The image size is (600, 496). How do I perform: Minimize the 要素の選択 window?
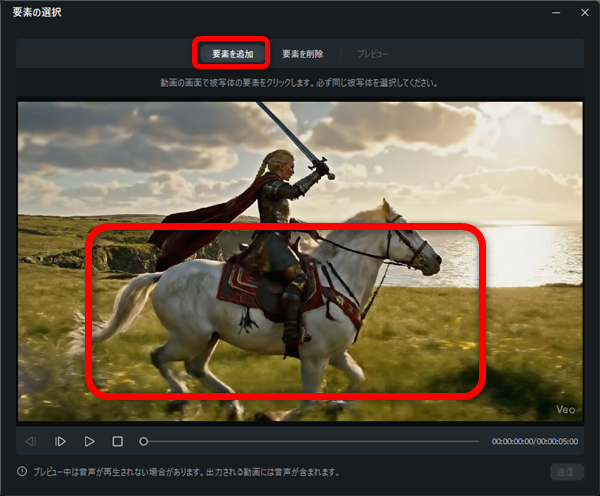(x=557, y=14)
